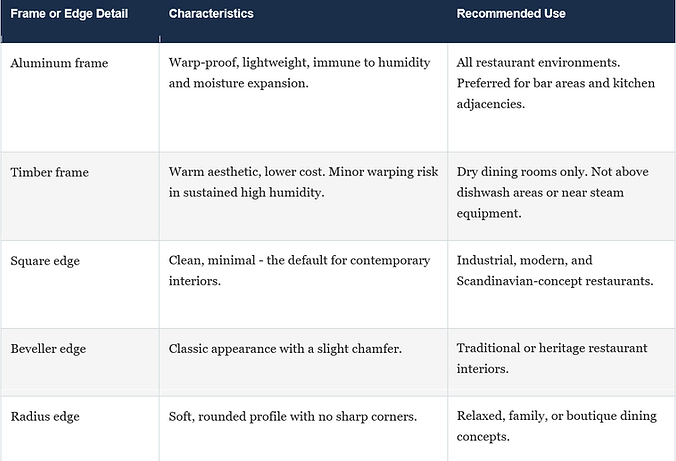Click 'Industrial, modern, and Scandinavian-concept' text
The image size is (676, 461).
(555, 271)
